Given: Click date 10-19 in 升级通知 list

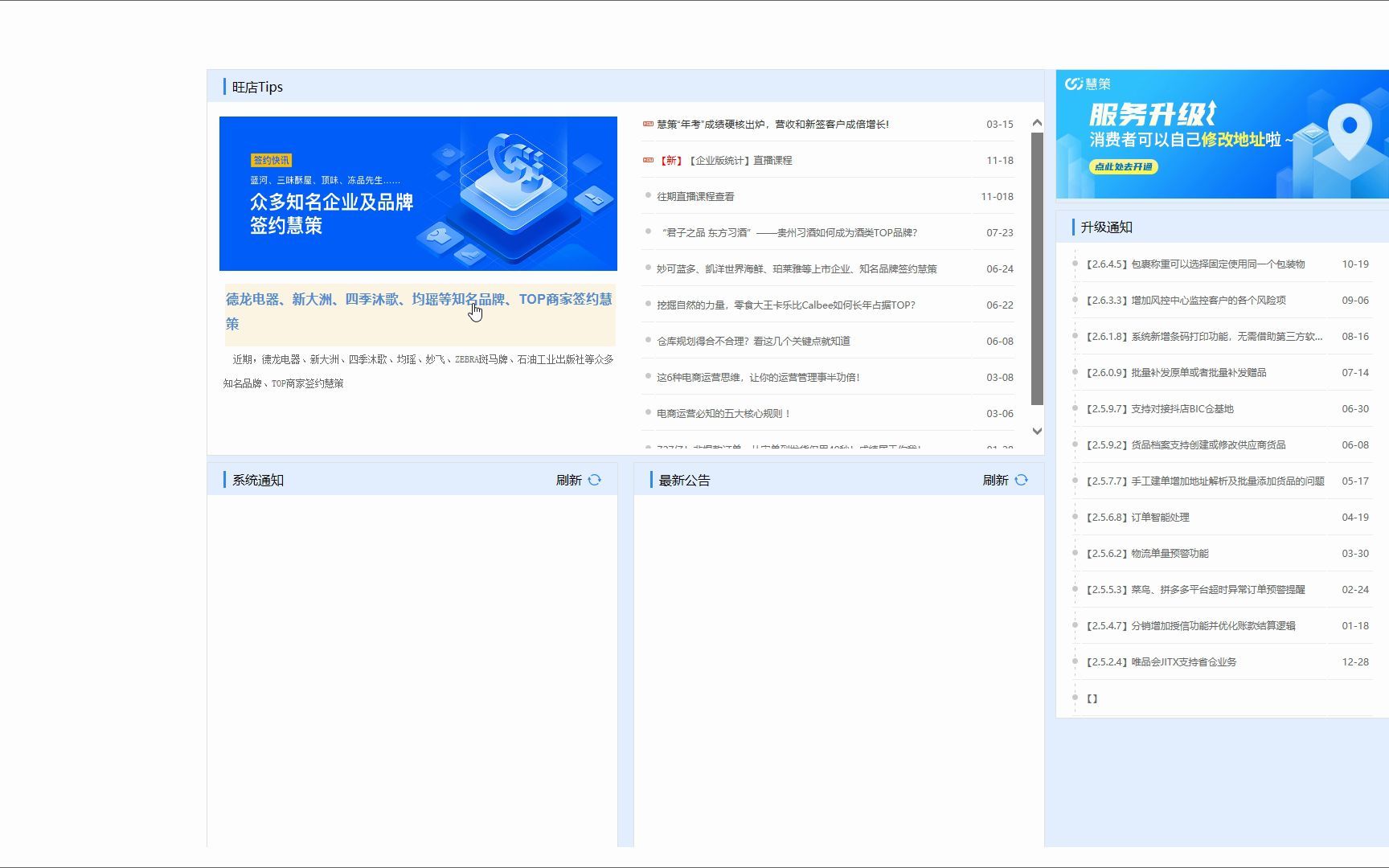Looking at the screenshot, I should click(x=1355, y=264).
